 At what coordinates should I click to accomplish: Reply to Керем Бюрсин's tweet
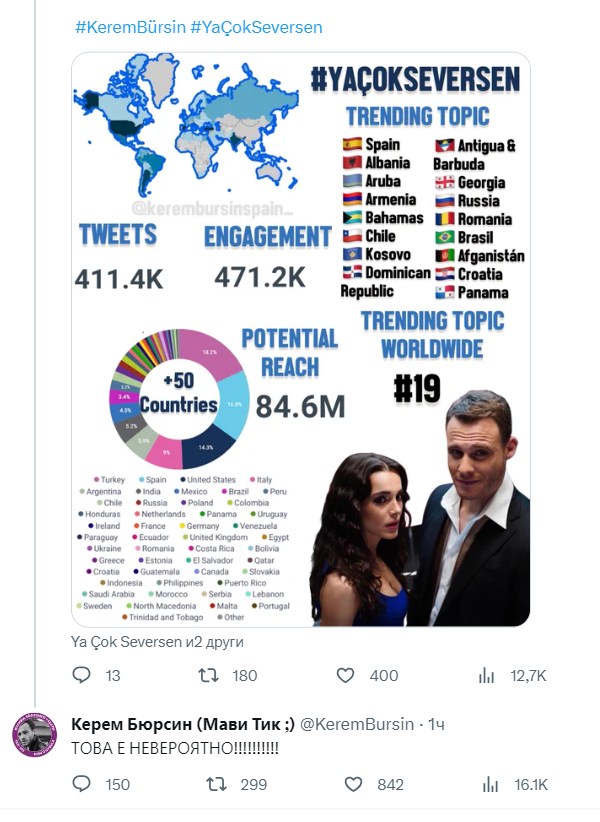[x=83, y=785]
